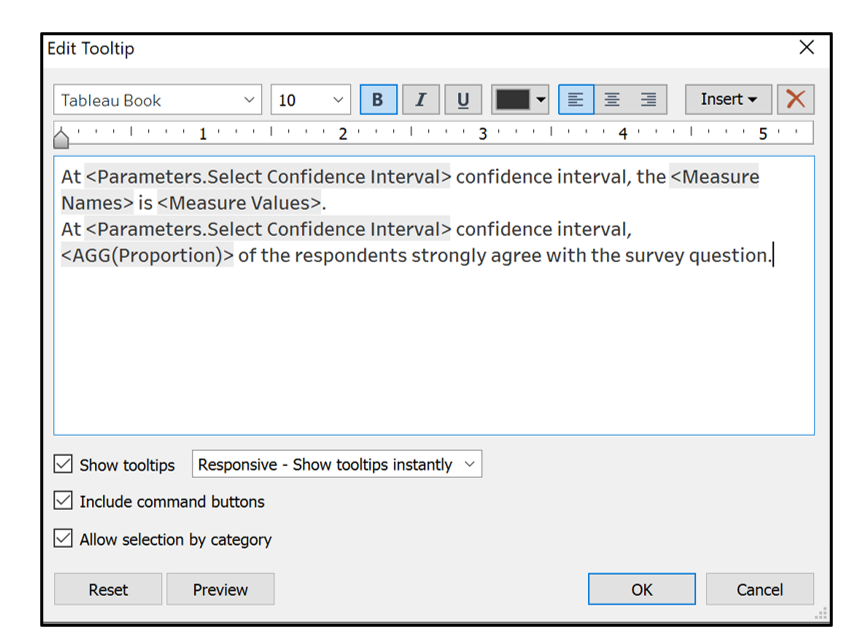
Task: Clear tooltip using red X icon
Action: tap(796, 100)
